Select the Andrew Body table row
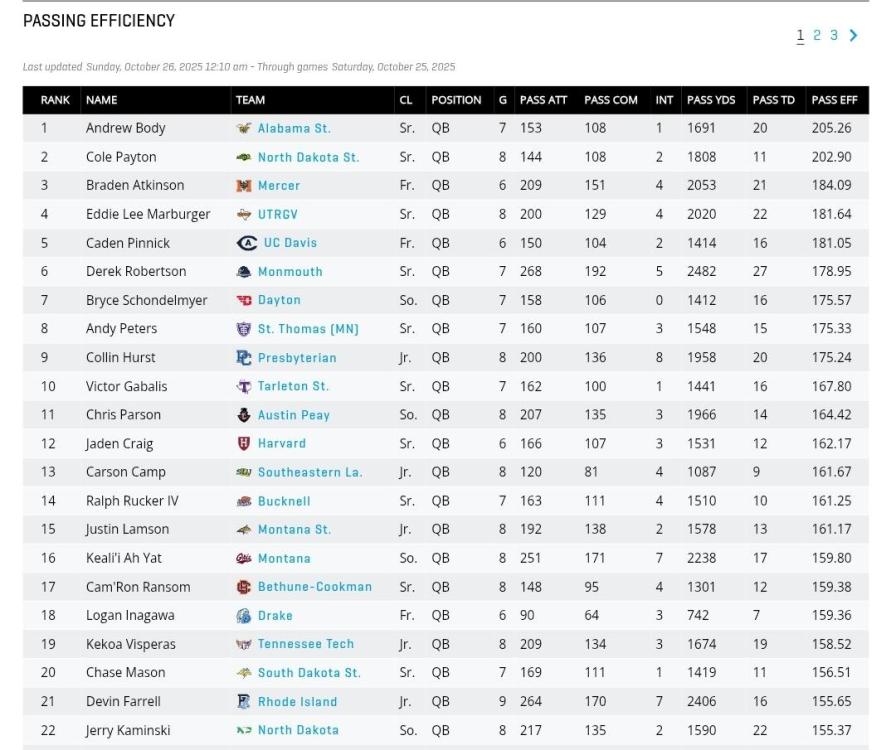The image size is (896, 750). click(x=125, y=129)
